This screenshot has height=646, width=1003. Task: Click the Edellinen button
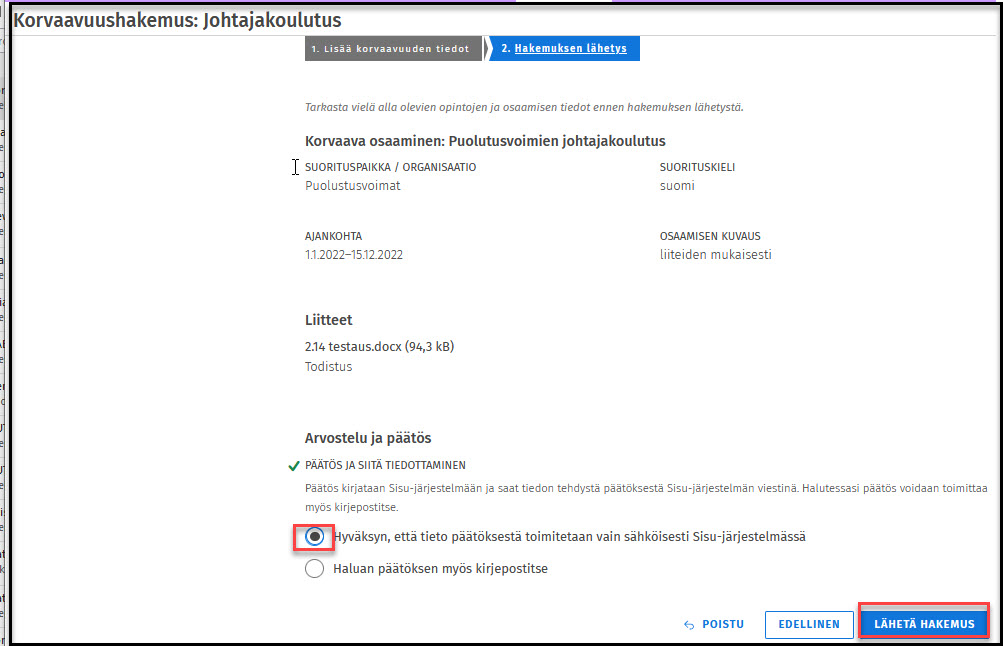pos(809,624)
